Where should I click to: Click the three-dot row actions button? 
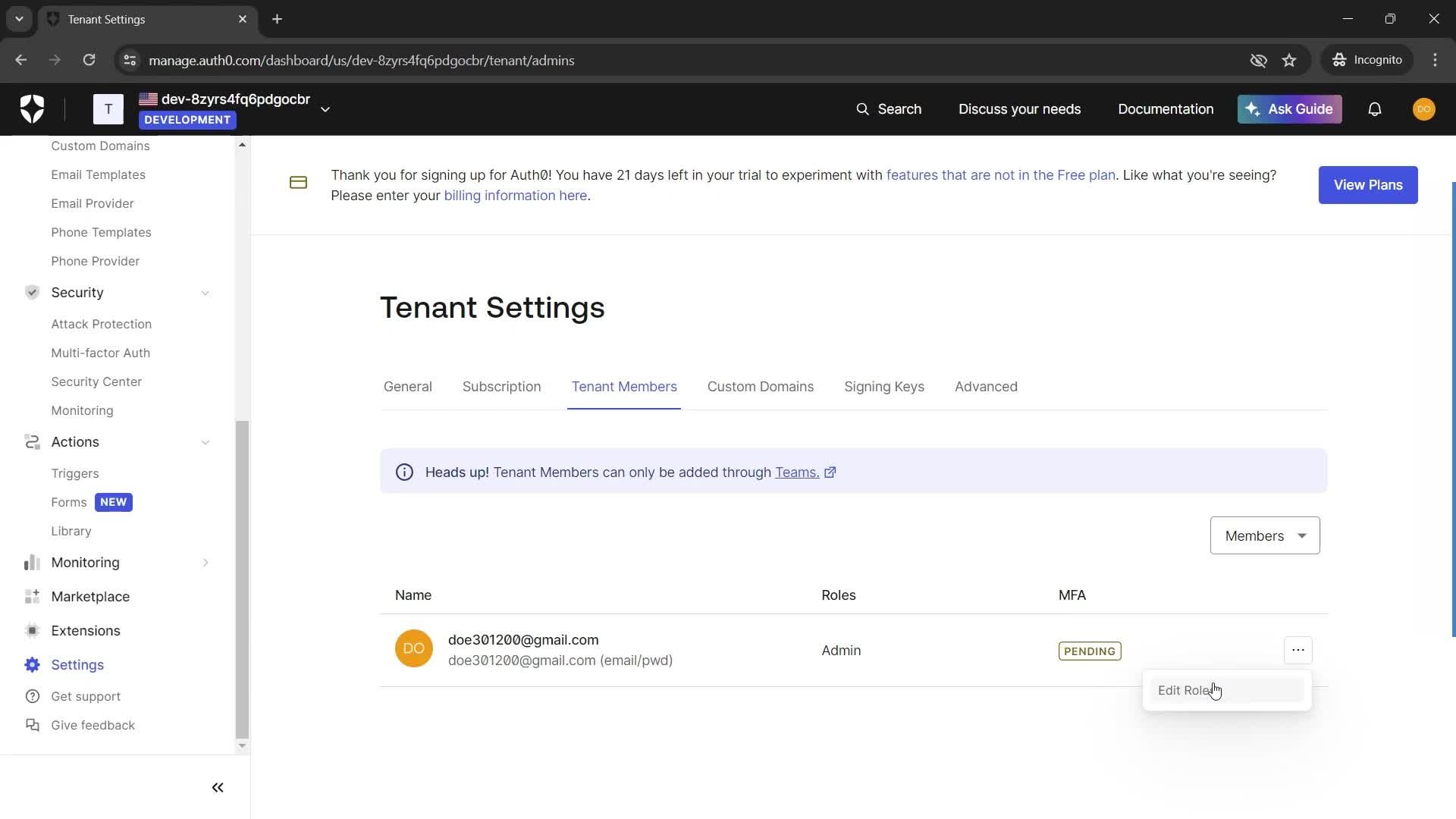[x=1298, y=650]
